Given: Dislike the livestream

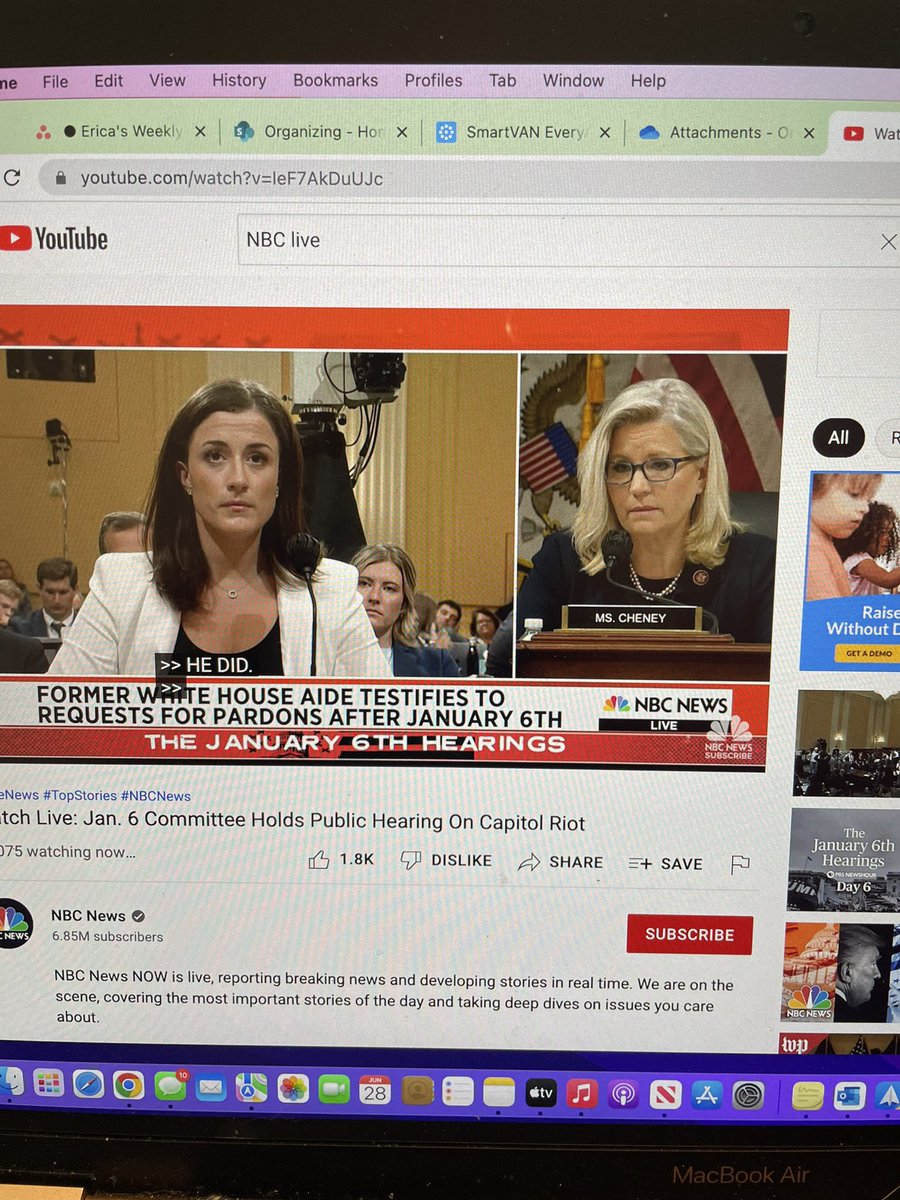Looking at the screenshot, I should click(445, 861).
